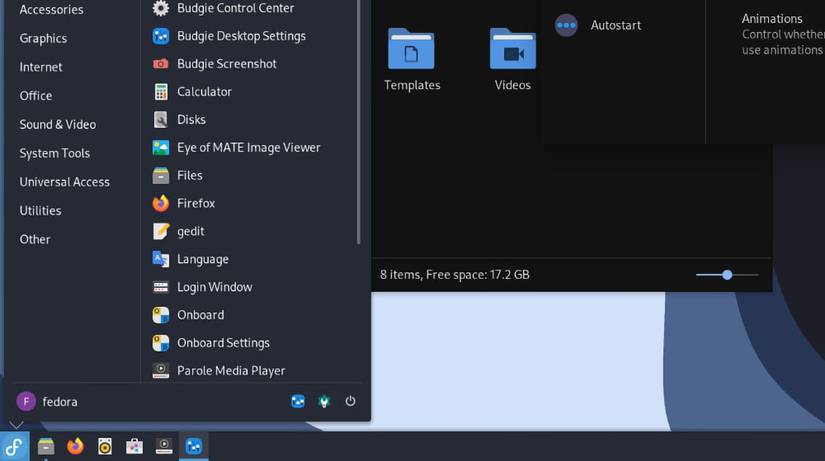
Task: Select the Graphics category
Action: tap(43, 38)
